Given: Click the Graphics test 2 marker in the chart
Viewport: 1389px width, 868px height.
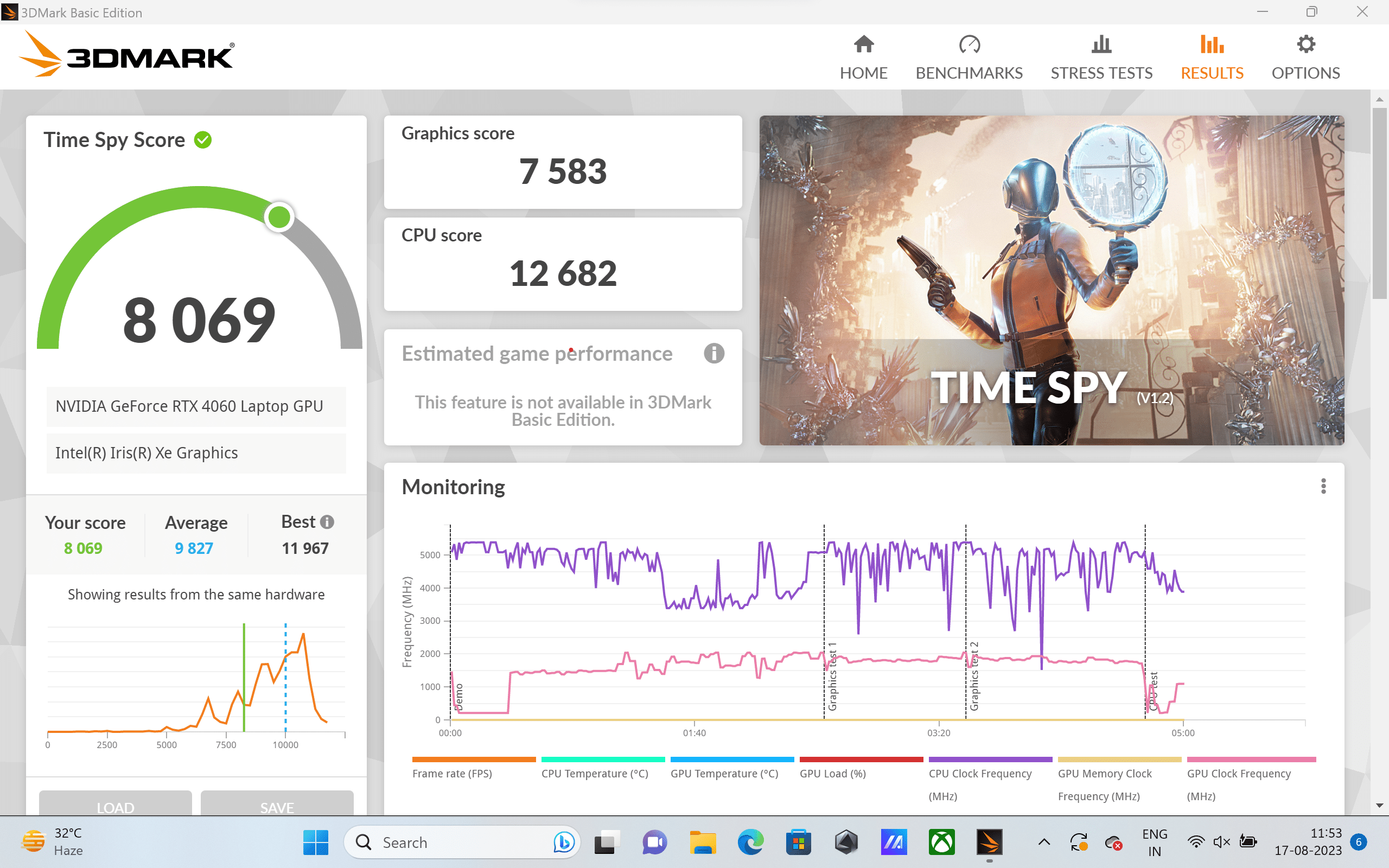Looking at the screenshot, I should pos(973,676).
